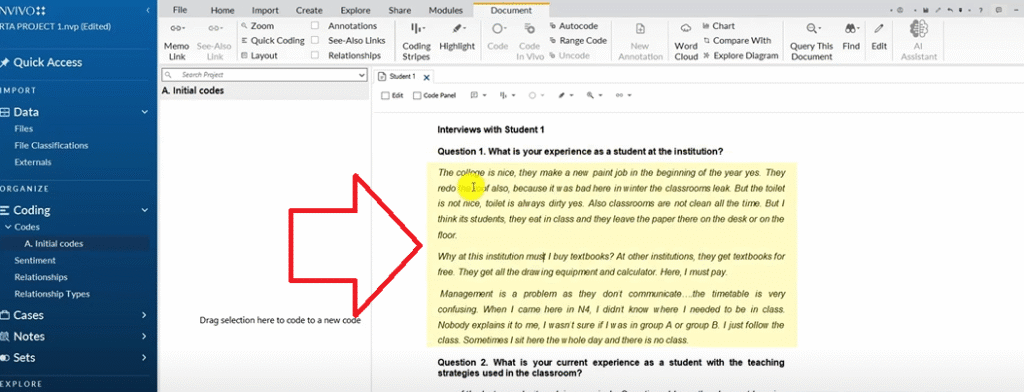The image size is (1024, 392).
Task: Click Query This Document
Action: coord(812,42)
